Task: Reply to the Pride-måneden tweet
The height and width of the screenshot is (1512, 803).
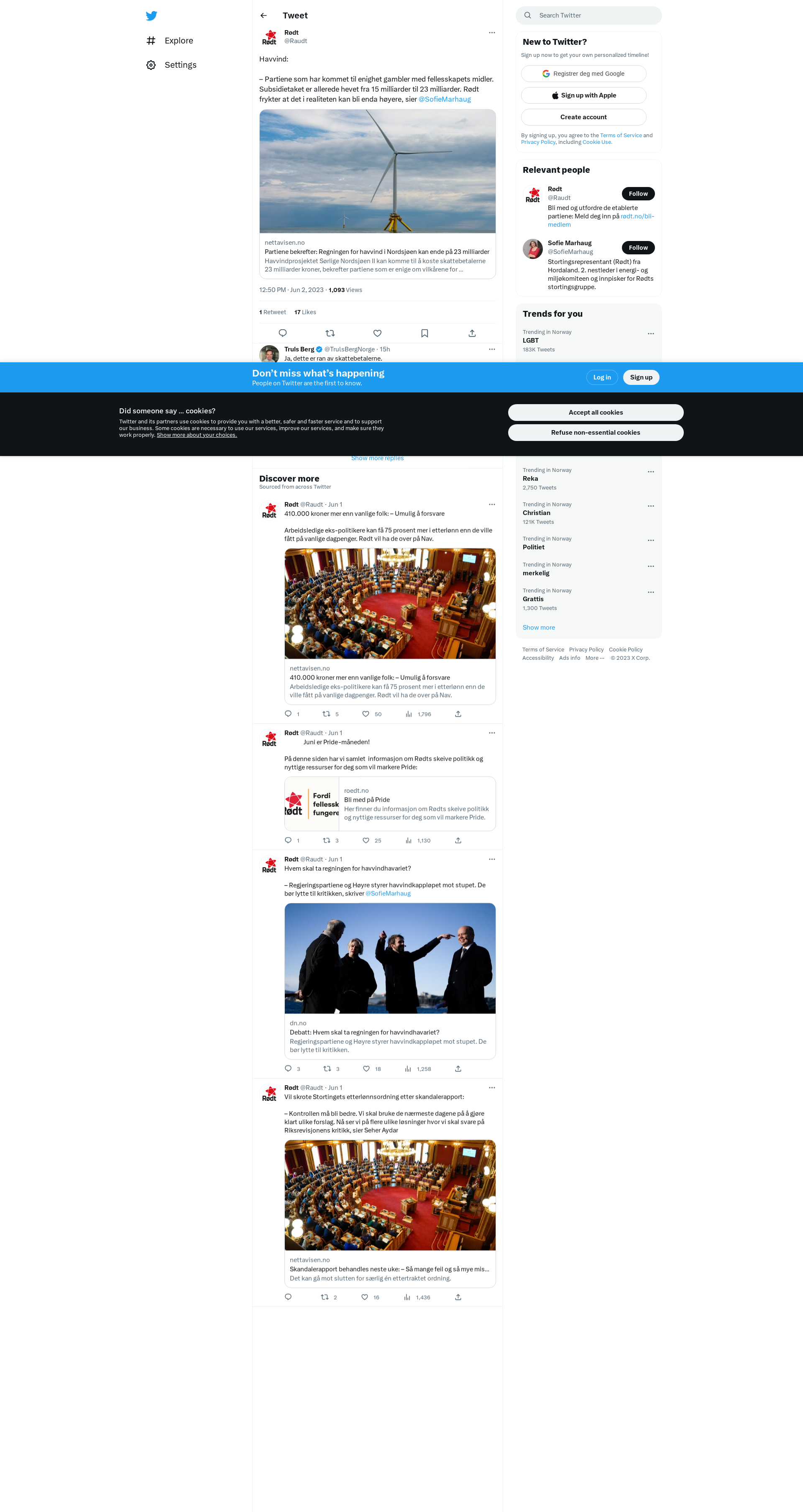Action: (x=288, y=841)
